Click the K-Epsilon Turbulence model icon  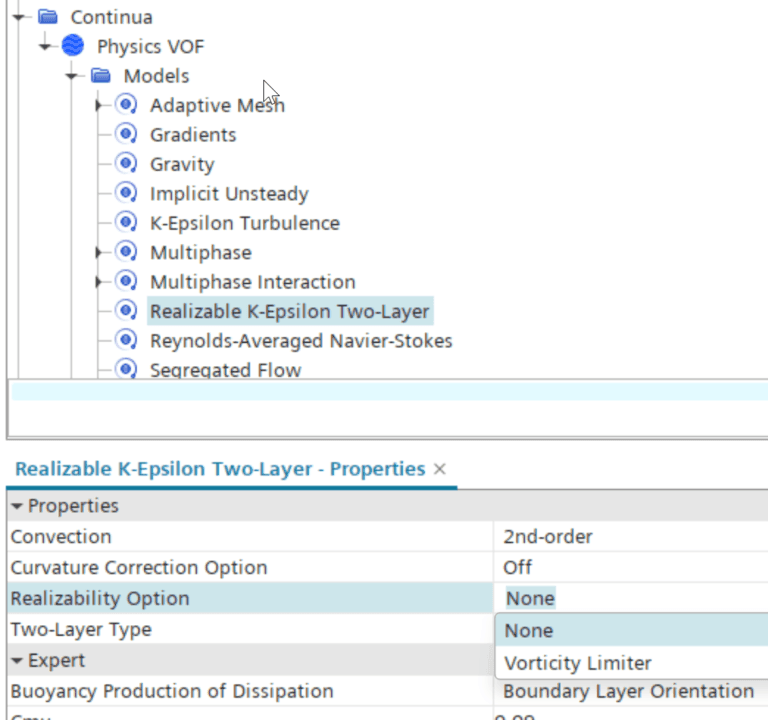pyautogui.click(x=126, y=222)
